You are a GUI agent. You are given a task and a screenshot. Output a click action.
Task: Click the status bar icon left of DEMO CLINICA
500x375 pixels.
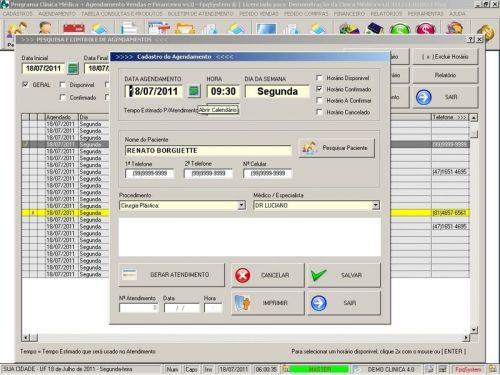coord(357,369)
